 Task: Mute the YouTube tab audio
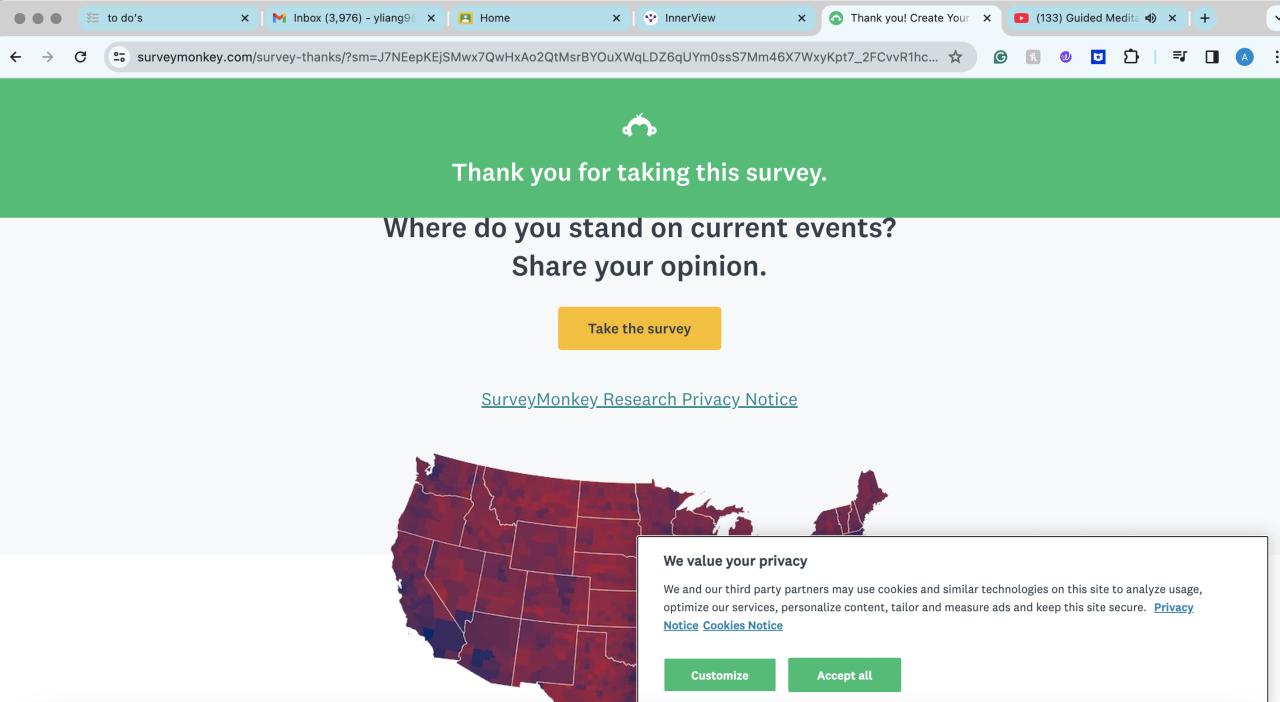pos(1151,18)
